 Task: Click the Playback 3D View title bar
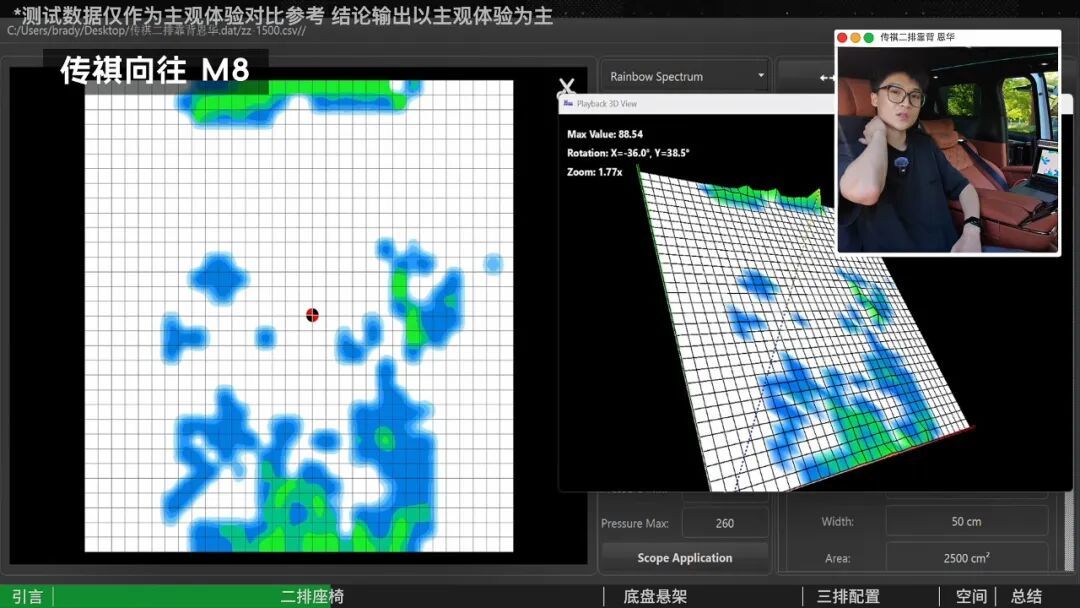pyautogui.click(x=696, y=103)
